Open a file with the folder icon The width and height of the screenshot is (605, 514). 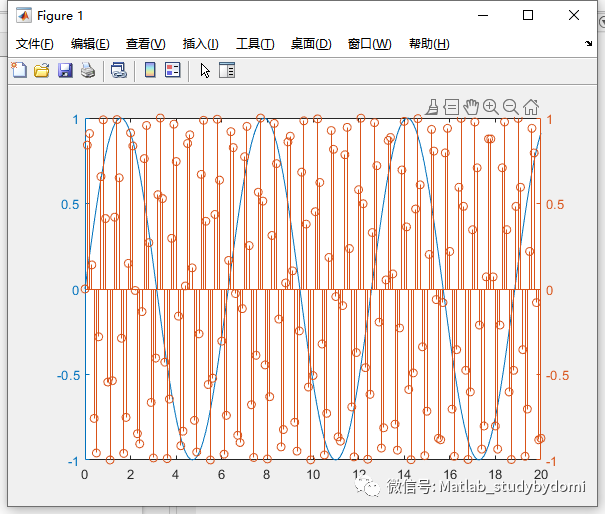point(42,71)
